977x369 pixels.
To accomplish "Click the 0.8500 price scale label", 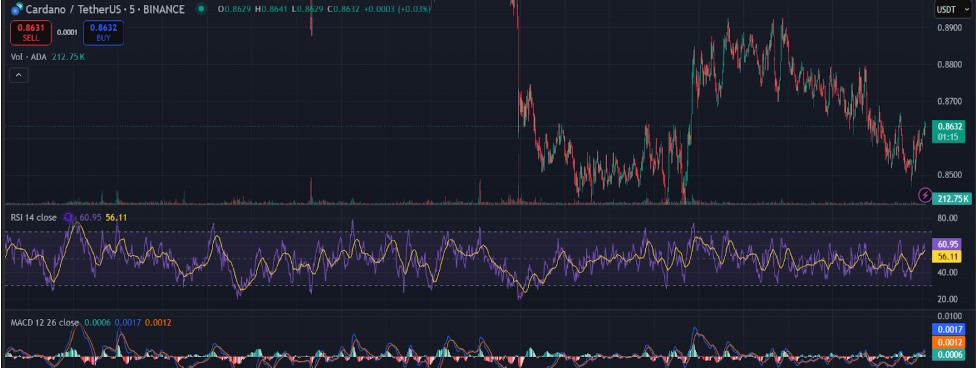I will coord(950,175).
